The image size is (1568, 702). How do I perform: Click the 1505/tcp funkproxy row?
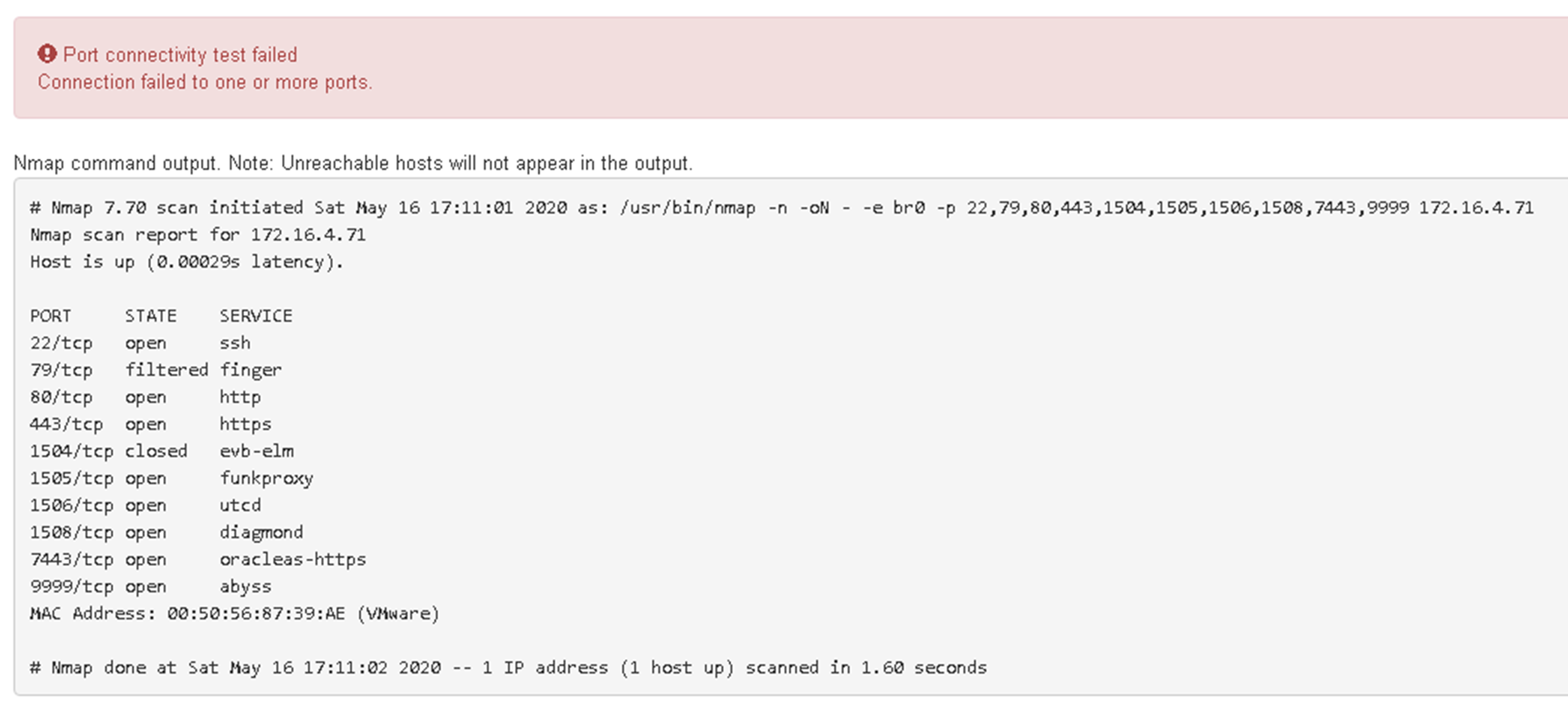pos(172,479)
